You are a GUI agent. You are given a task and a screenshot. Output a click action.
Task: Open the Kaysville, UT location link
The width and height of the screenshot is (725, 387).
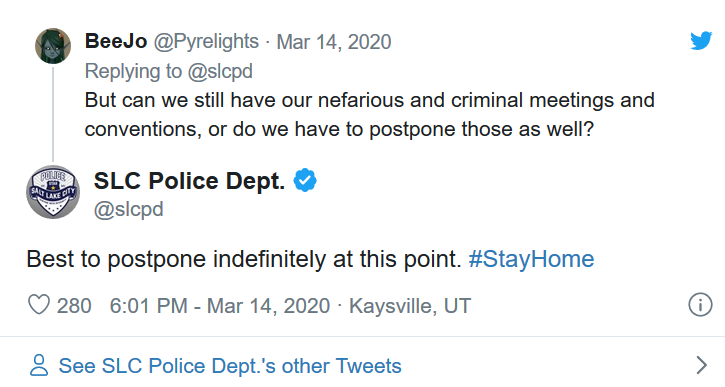click(x=410, y=306)
